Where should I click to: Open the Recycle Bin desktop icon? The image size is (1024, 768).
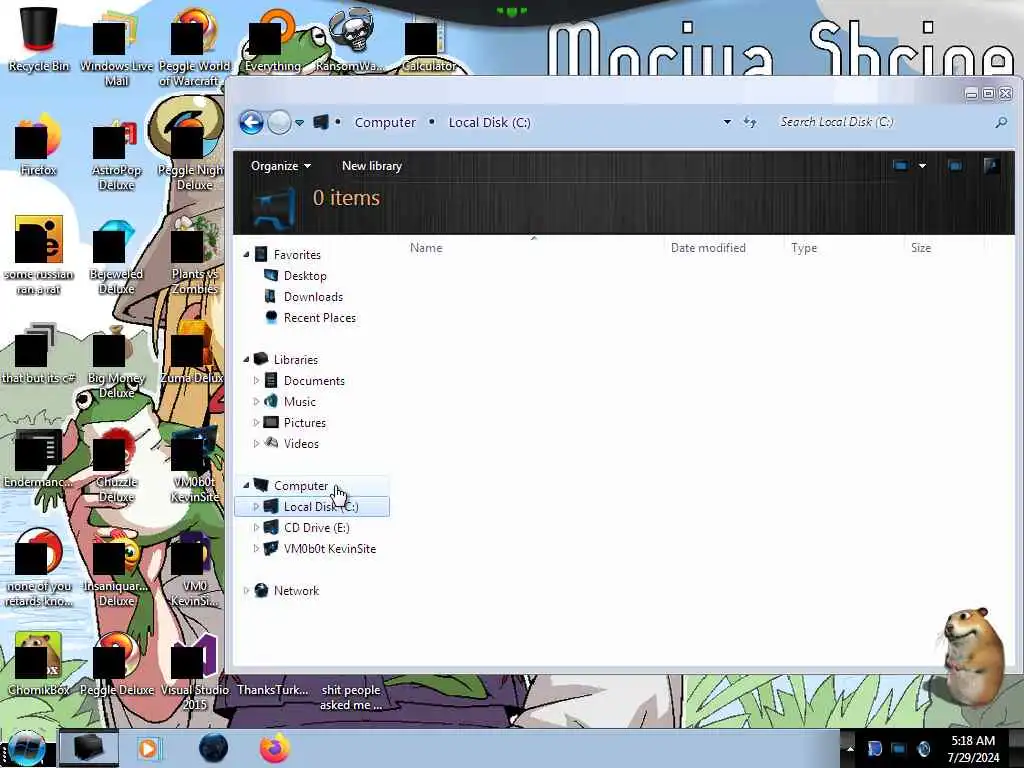[x=39, y=39]
